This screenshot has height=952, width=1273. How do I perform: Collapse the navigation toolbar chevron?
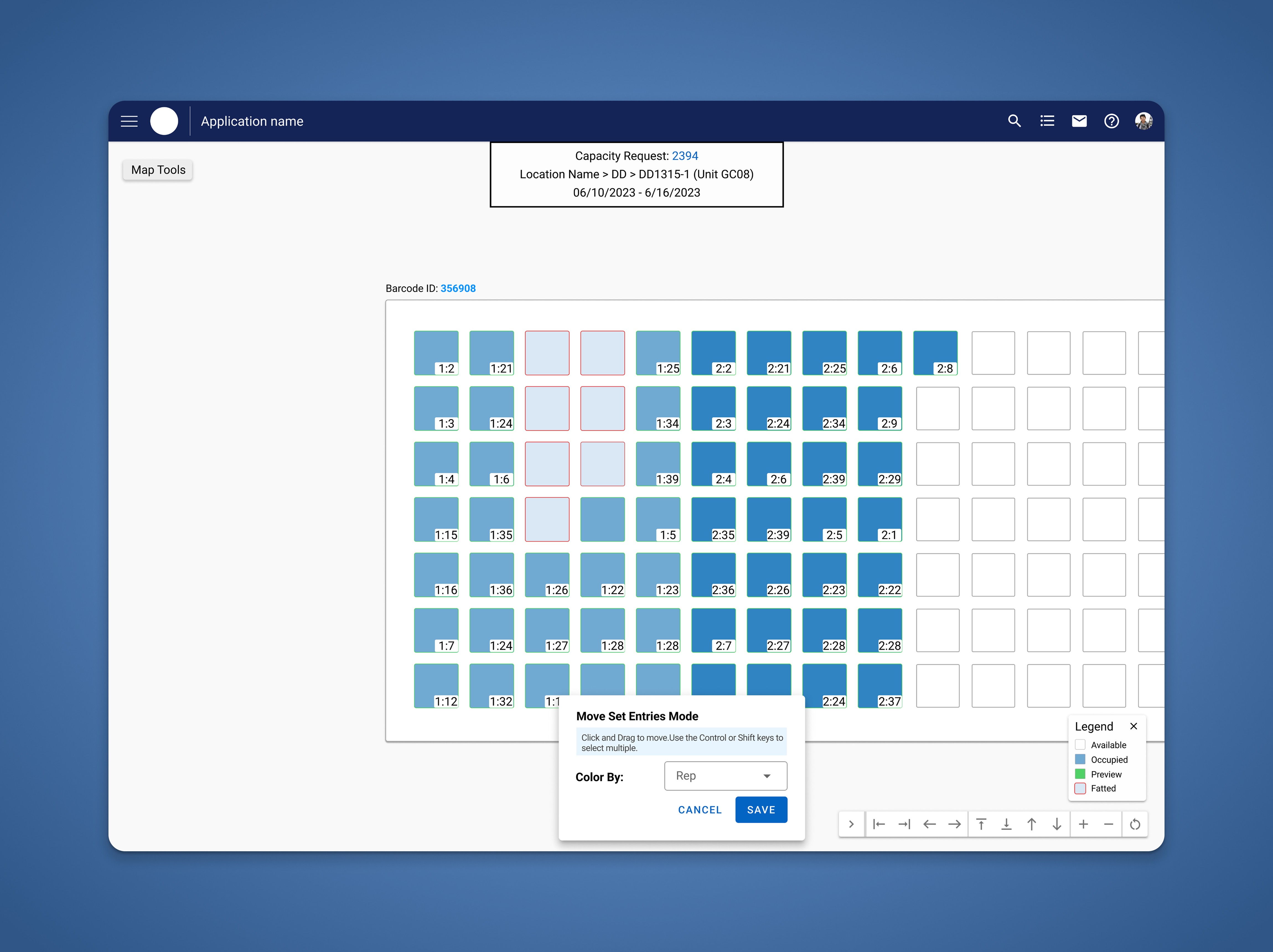[851, 824]
